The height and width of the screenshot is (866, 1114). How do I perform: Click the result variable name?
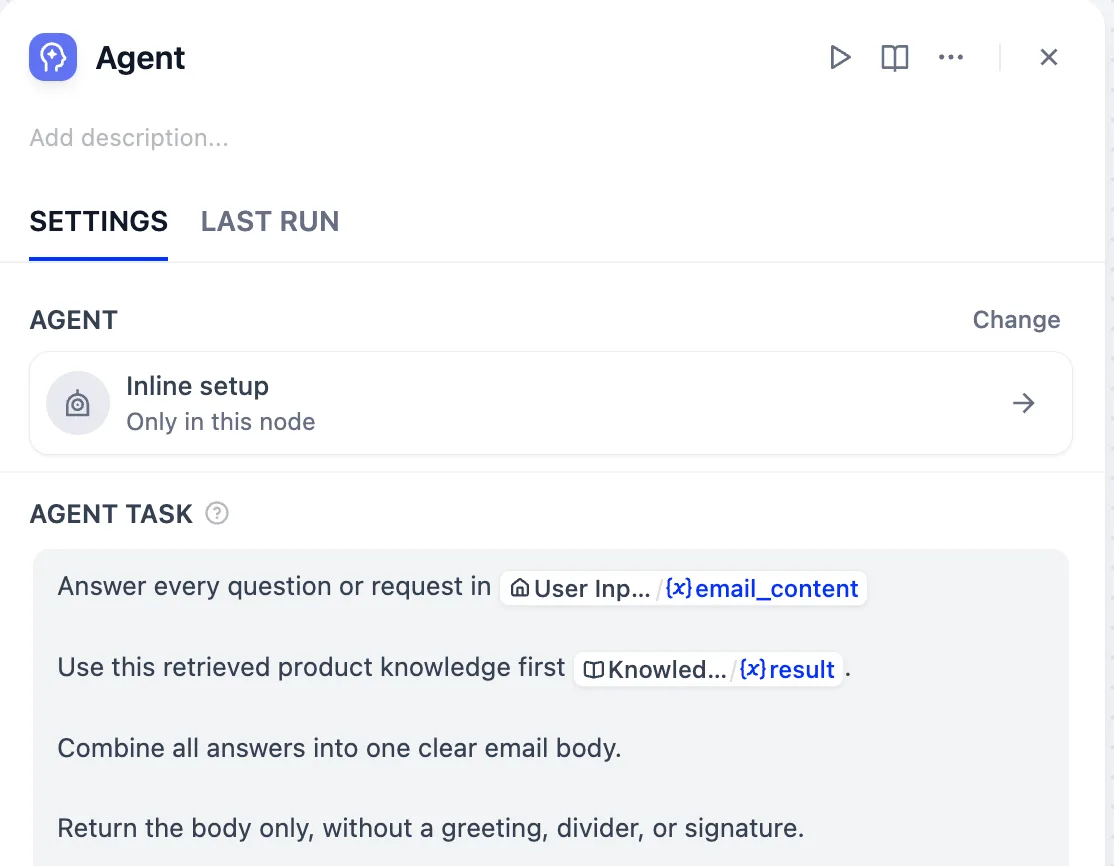click(801, 669)
